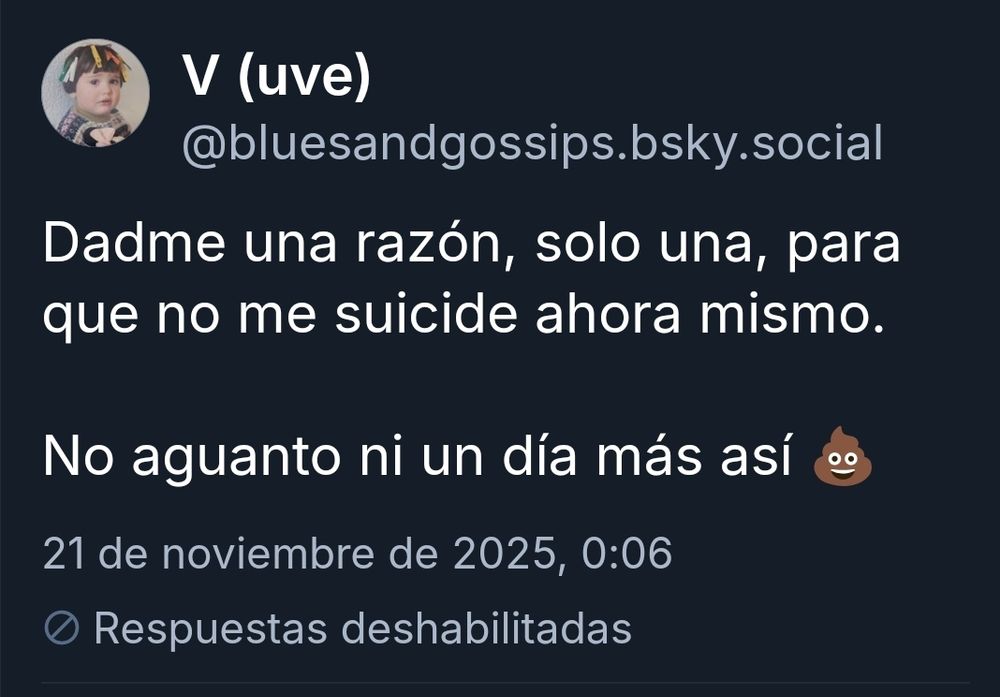1000x697 pixels.
Task: Click the display name V (uve)
Action: [x=276, y=76]
